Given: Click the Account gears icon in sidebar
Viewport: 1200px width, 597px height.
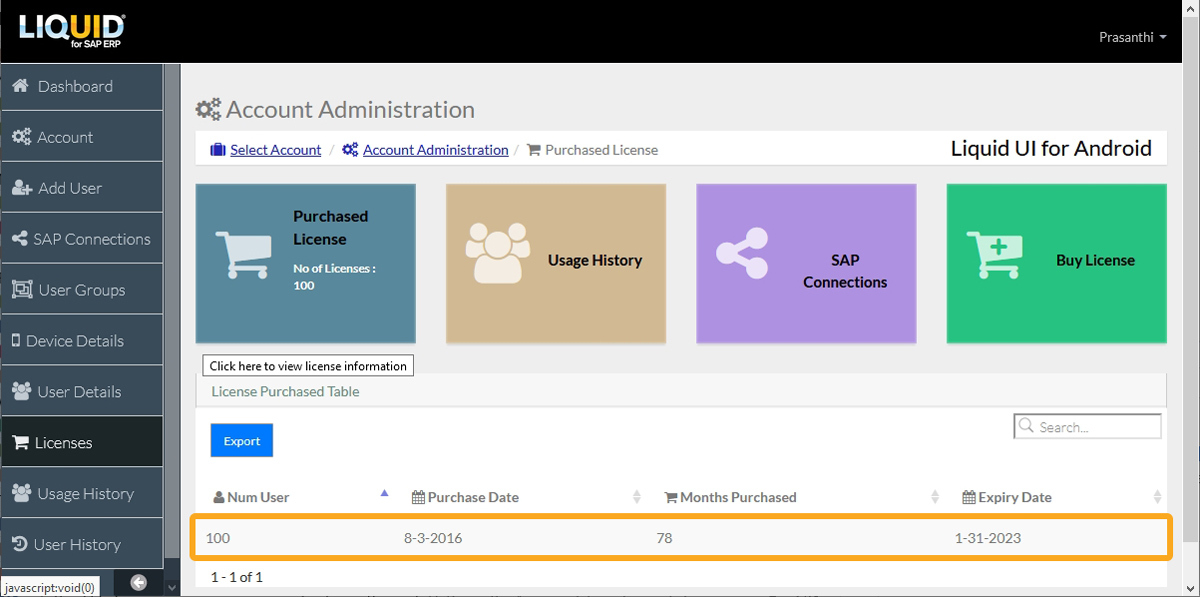Looking at the screenshot, I should coord(21,137).
